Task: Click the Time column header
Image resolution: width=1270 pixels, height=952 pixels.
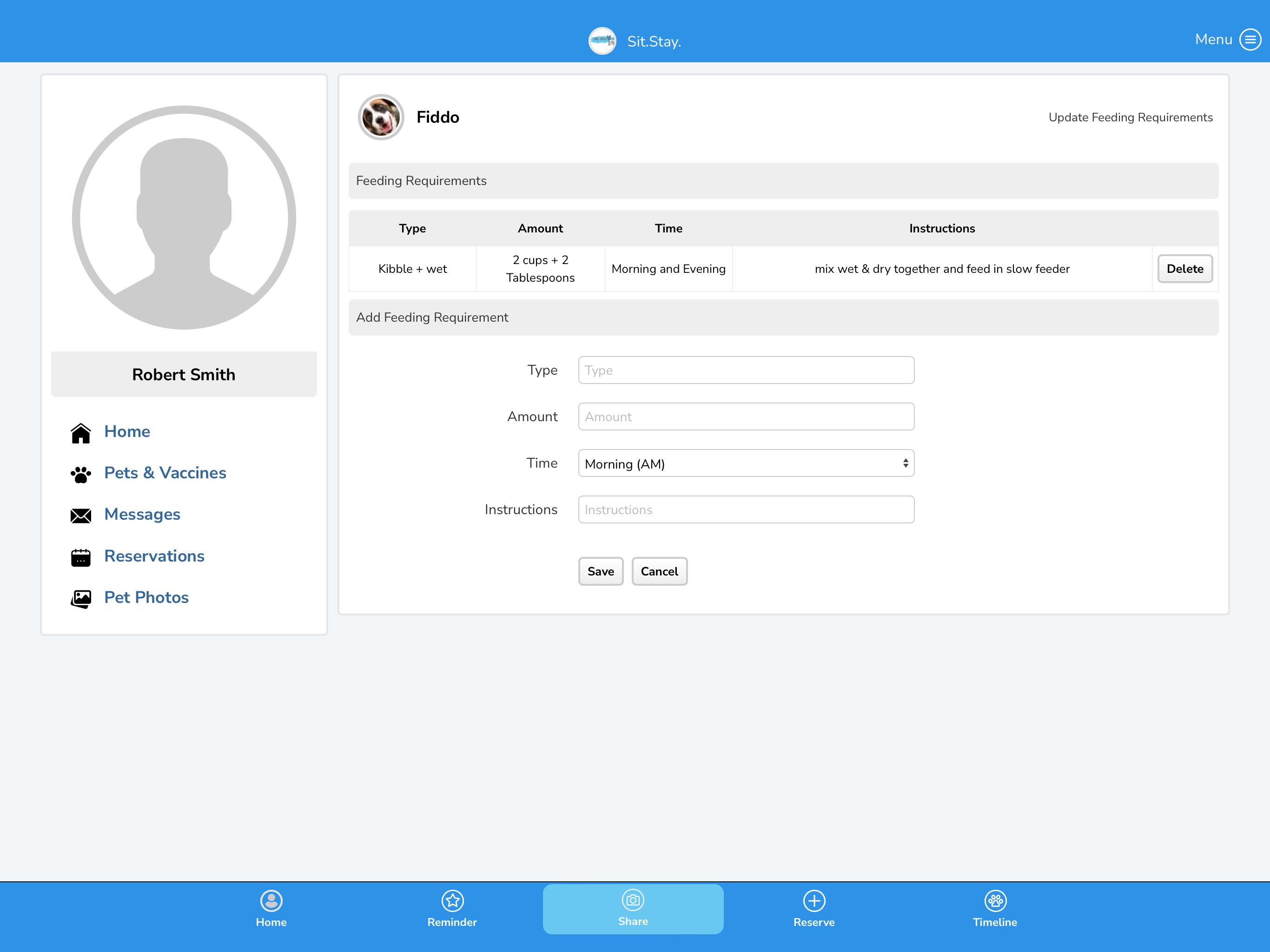Action: pyautogui.click(x=668, y=229)
